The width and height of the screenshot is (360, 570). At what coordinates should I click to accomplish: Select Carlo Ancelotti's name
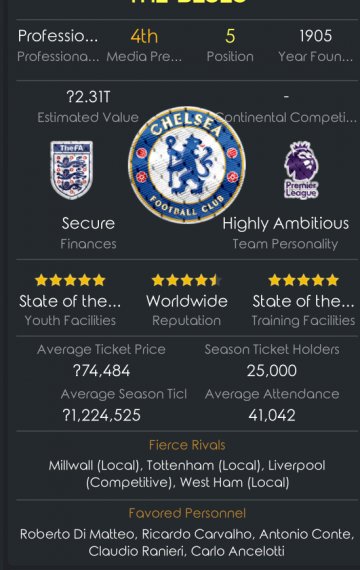pyautogui.click(x=237, y=551)
